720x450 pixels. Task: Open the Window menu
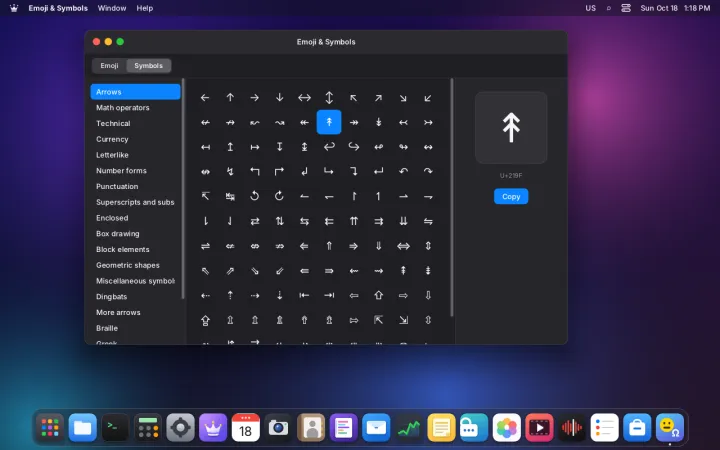[112, 8]
